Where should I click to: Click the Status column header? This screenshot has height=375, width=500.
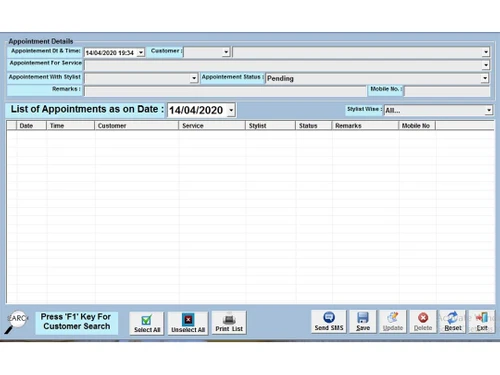click(x=314, y=126)
